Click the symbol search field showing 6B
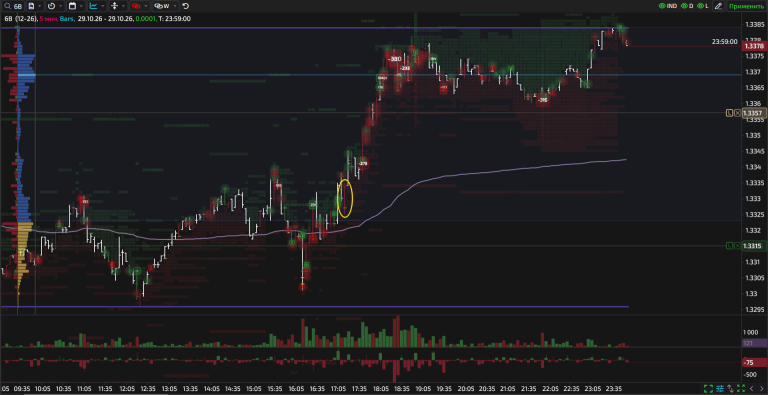Screen dimensions: 768x395 (13, 6)
